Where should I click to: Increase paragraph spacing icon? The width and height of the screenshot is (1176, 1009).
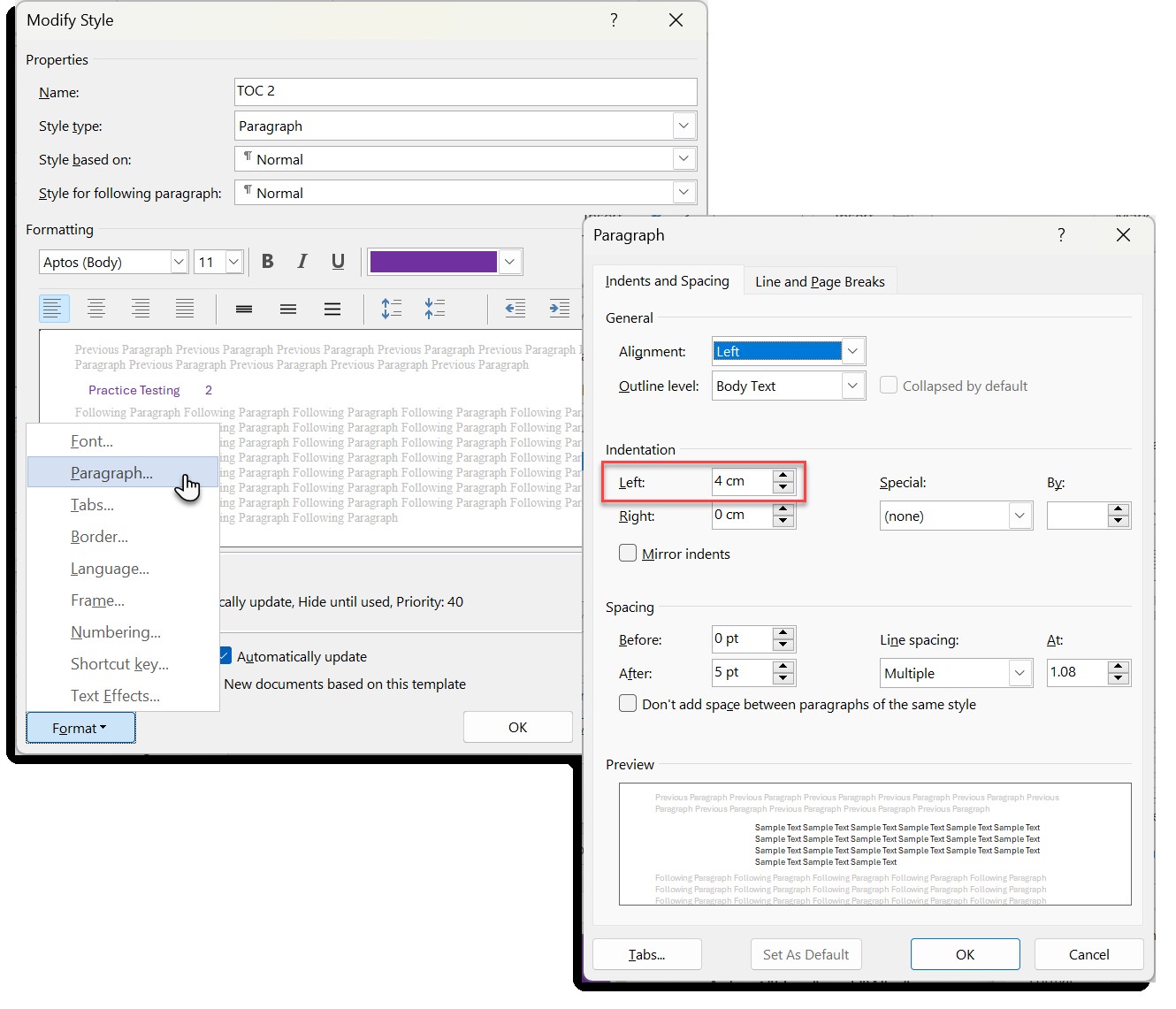coord(391,309)
